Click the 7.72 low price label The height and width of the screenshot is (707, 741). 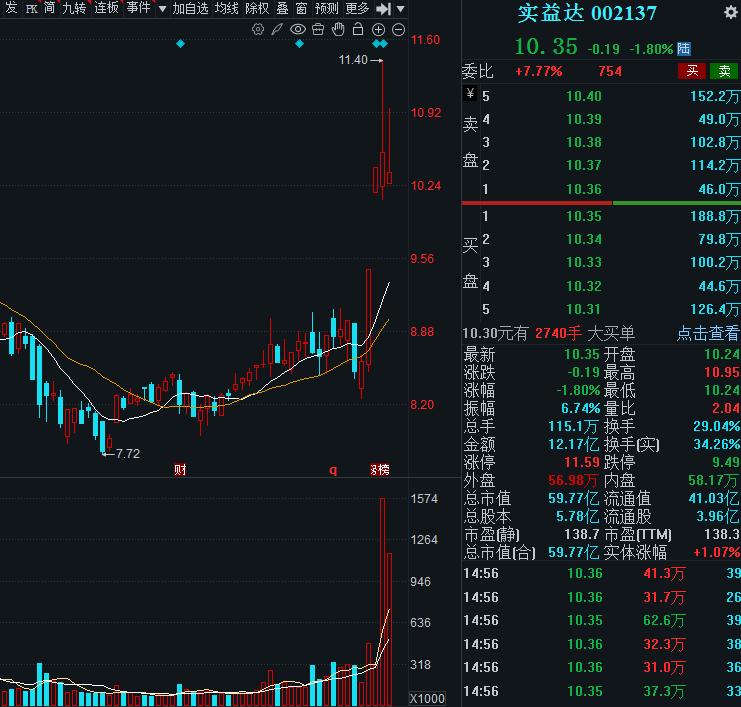tap(128, 454)
